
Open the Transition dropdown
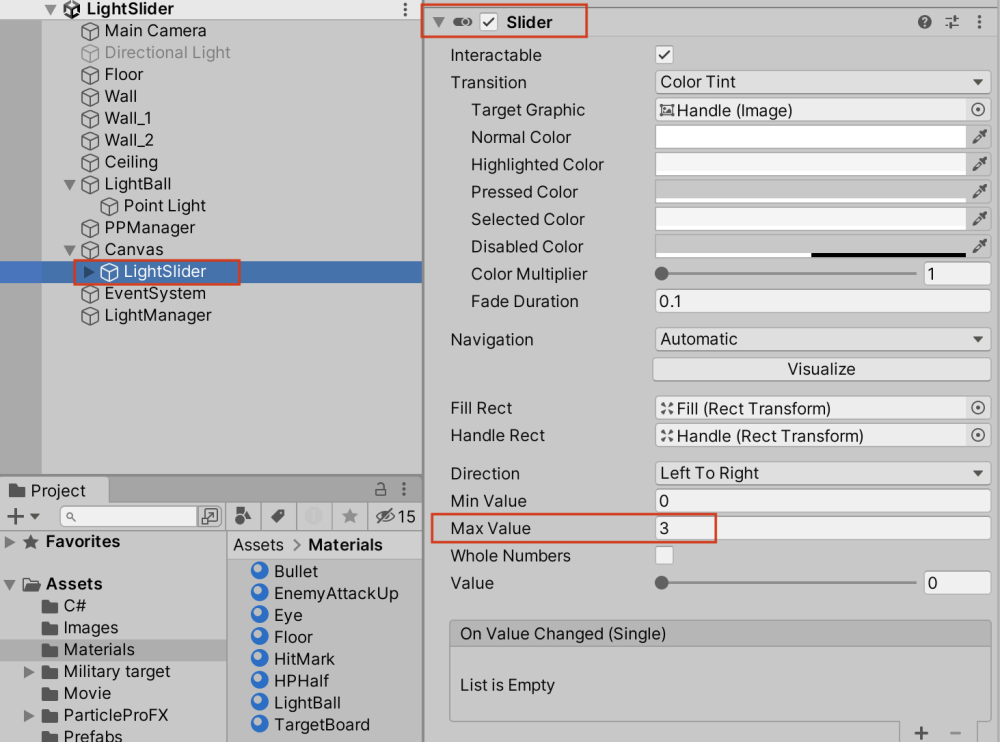[821, 82]
